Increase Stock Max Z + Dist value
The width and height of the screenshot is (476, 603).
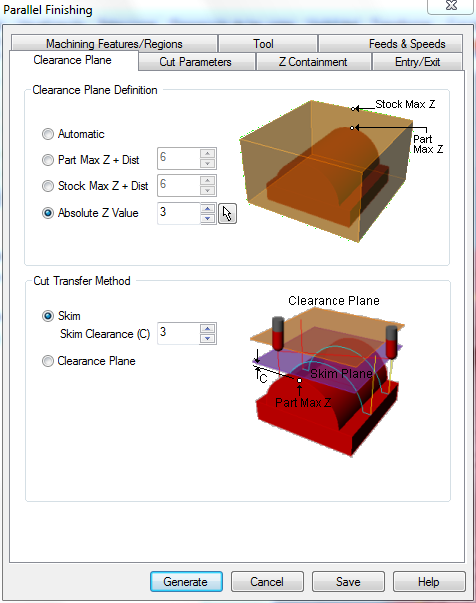coord(208,180)
